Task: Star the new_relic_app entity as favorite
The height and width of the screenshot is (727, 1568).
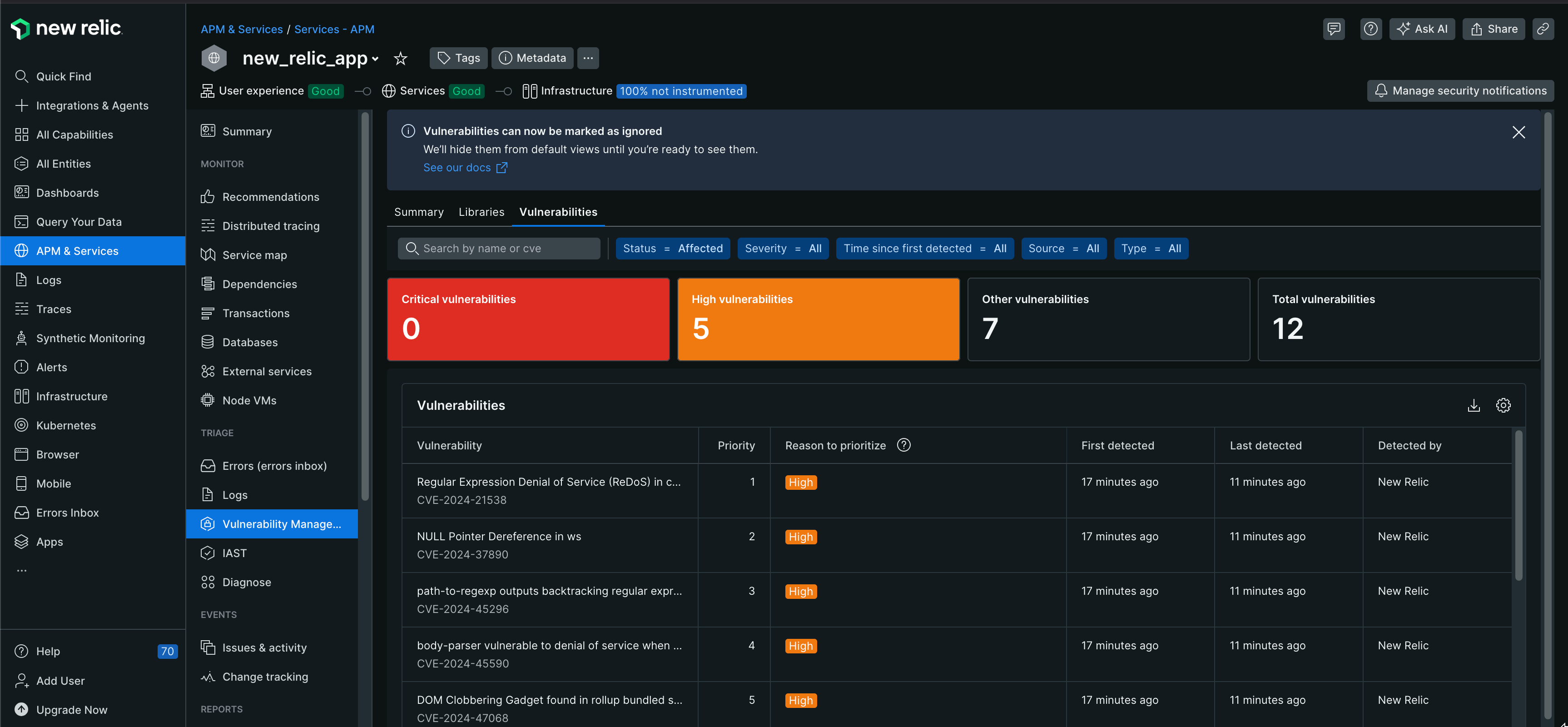Action: (401, 58)
